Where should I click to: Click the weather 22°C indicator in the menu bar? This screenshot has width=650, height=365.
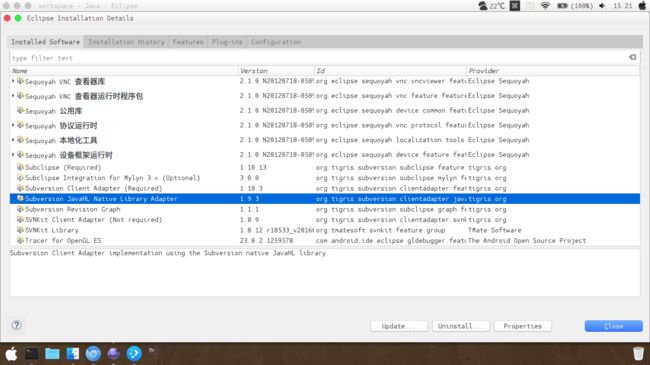491,6
